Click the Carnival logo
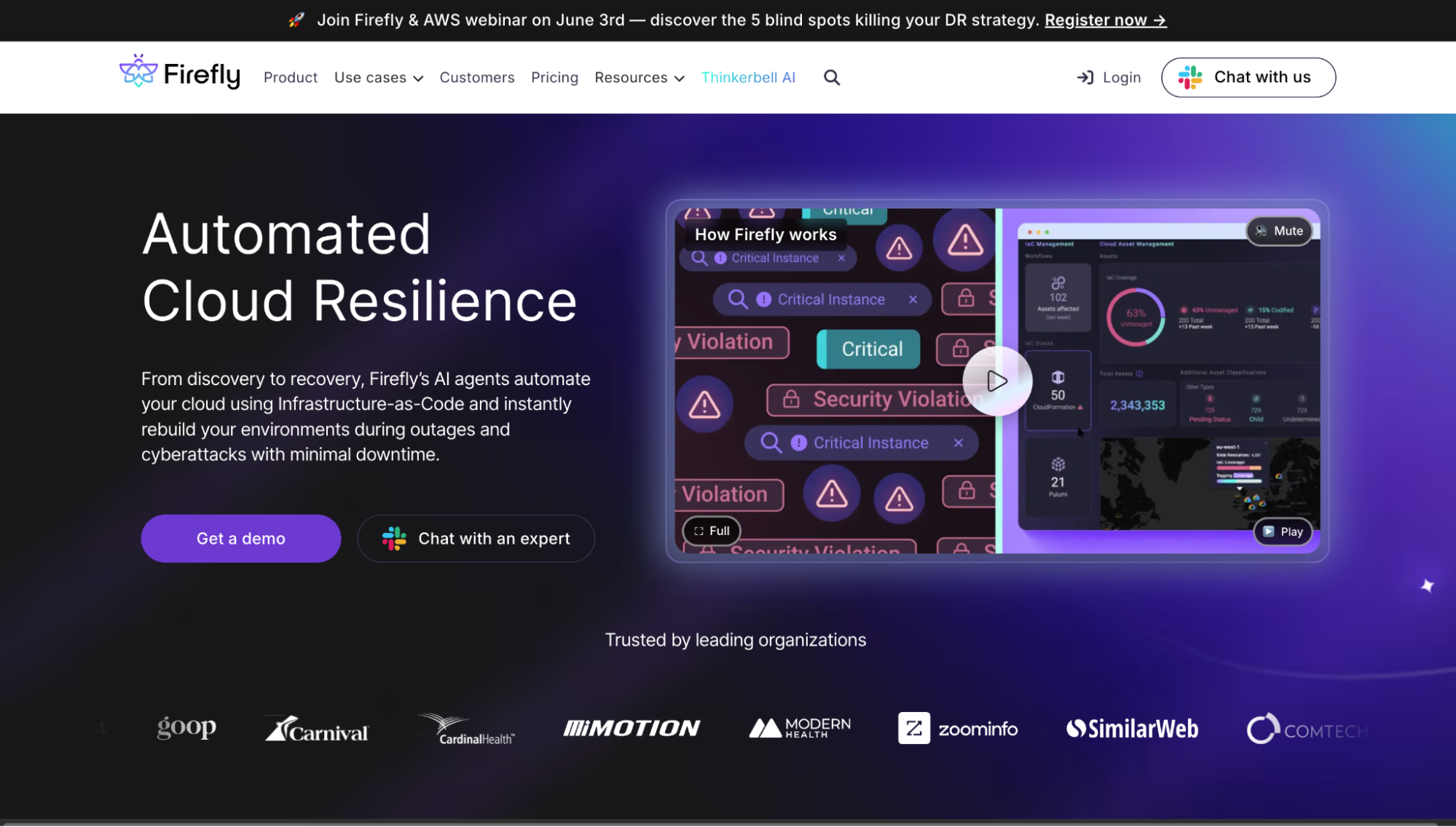 [317, 729]
